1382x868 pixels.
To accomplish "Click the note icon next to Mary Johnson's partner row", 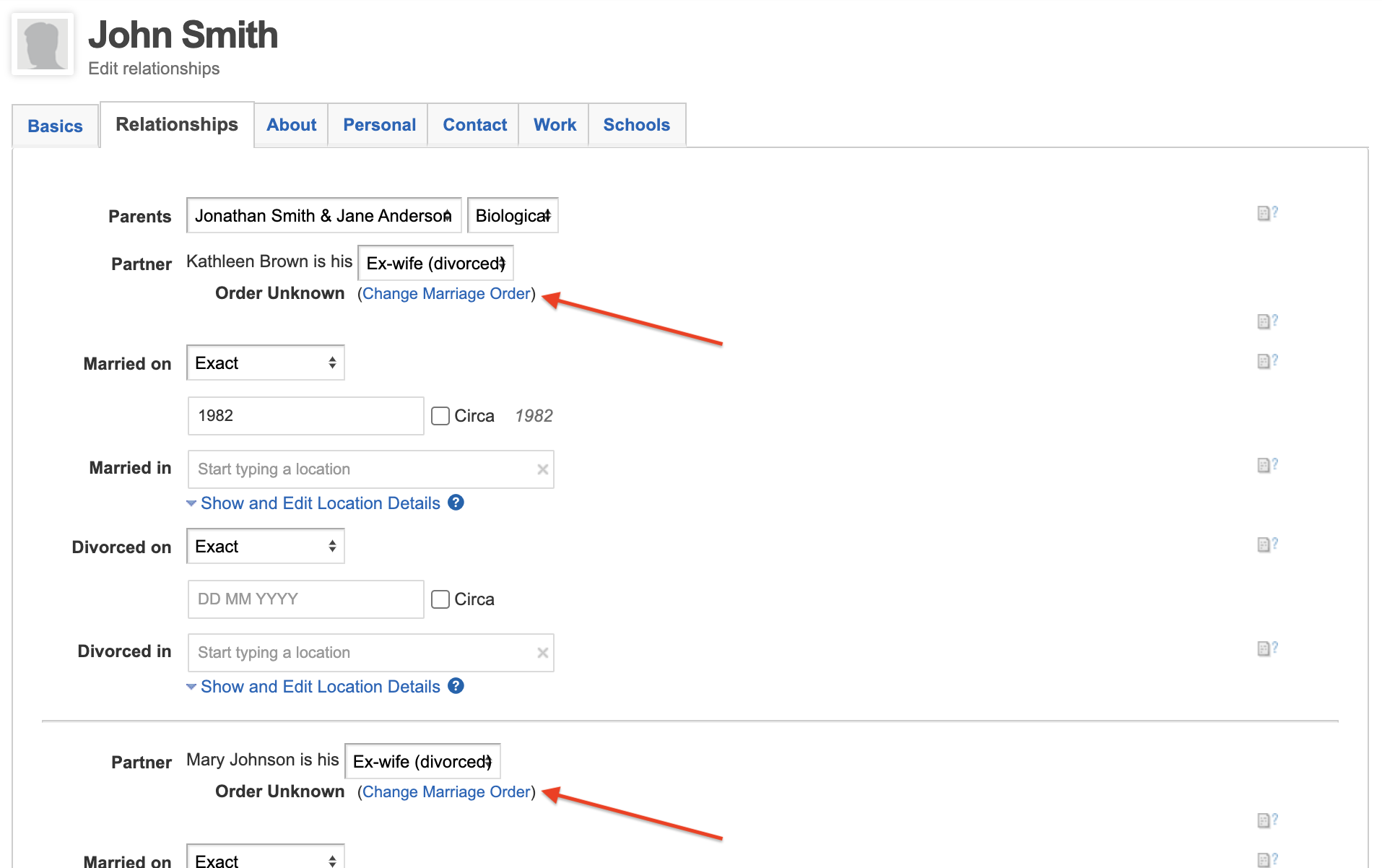I will (1263, 820).
